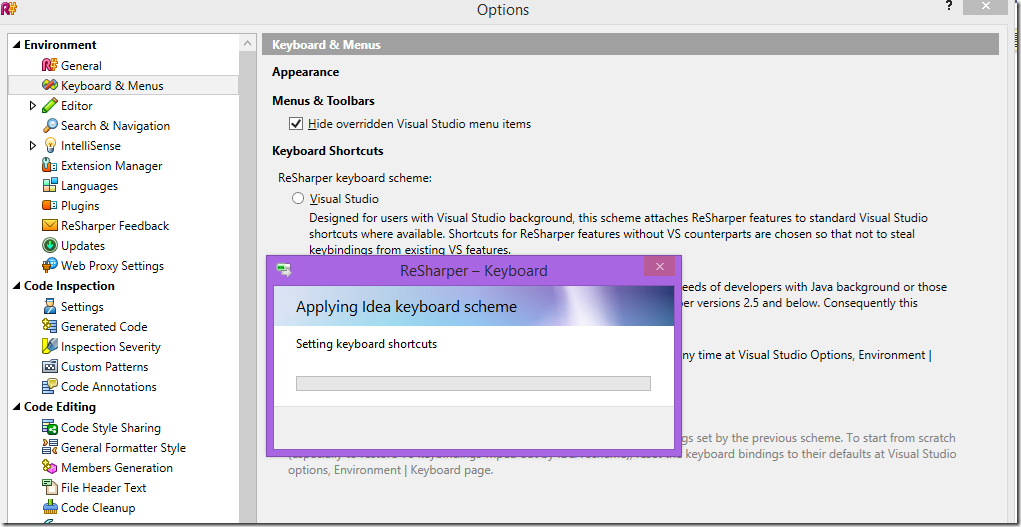Click the options tree scrollbar up arrow
This screenshot has width=1021, height=527.
(x=247, y=43)
